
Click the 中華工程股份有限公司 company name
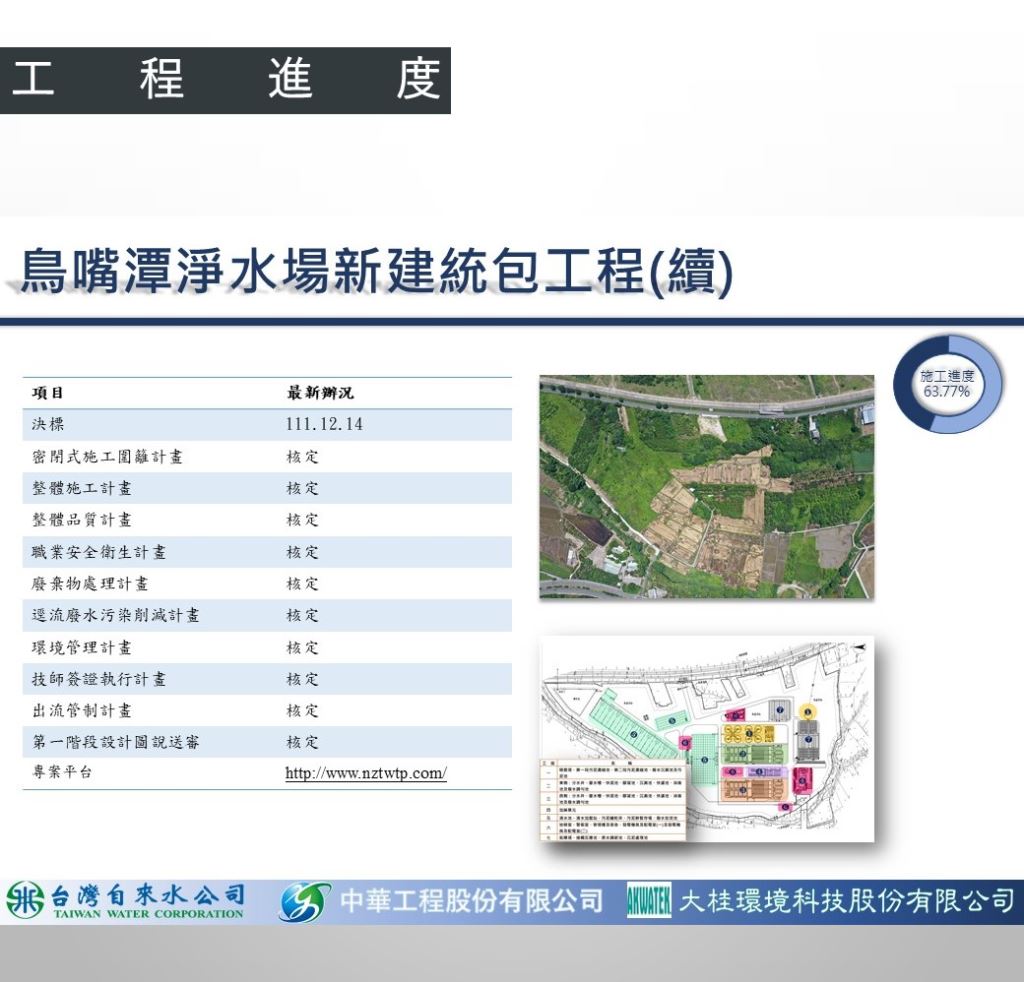[472, 901]
